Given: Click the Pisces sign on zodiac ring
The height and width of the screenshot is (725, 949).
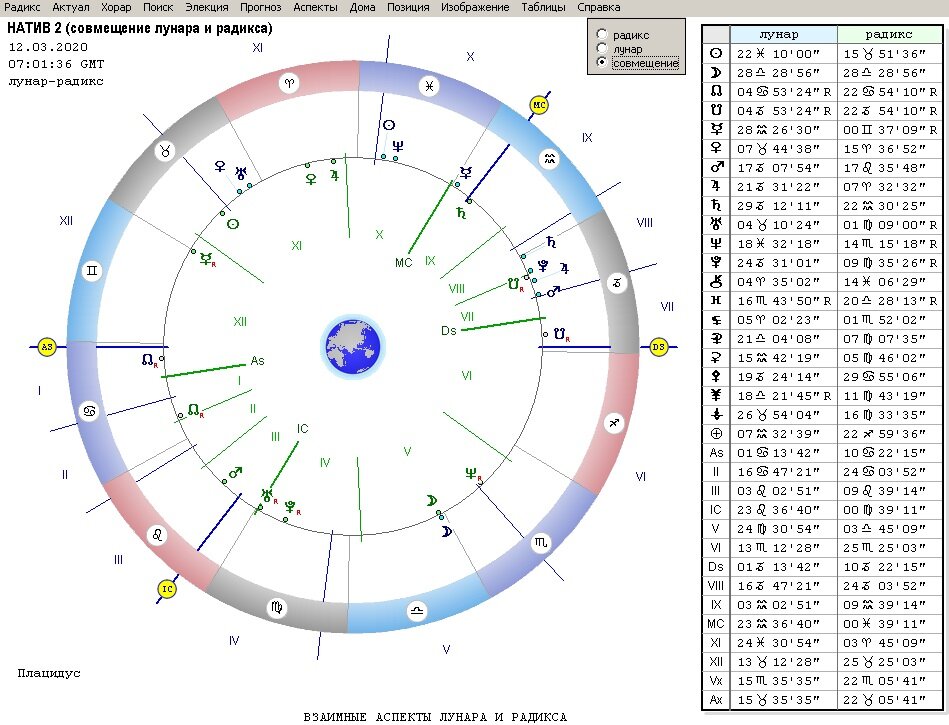Looking at the screenshot, I should point(429,86).
